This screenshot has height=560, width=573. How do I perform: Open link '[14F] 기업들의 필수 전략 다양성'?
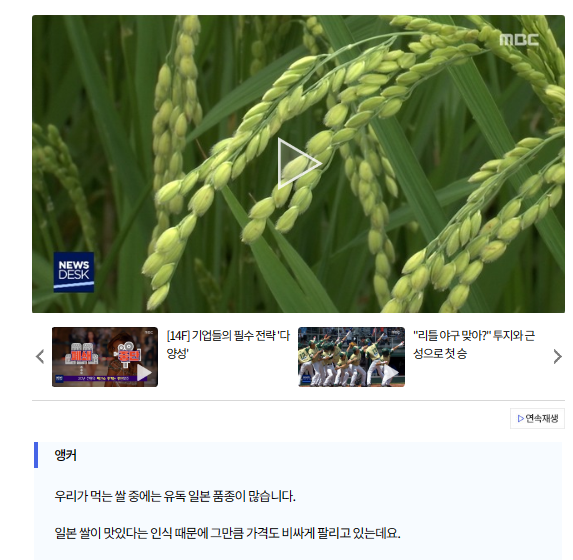pos(228,344)
